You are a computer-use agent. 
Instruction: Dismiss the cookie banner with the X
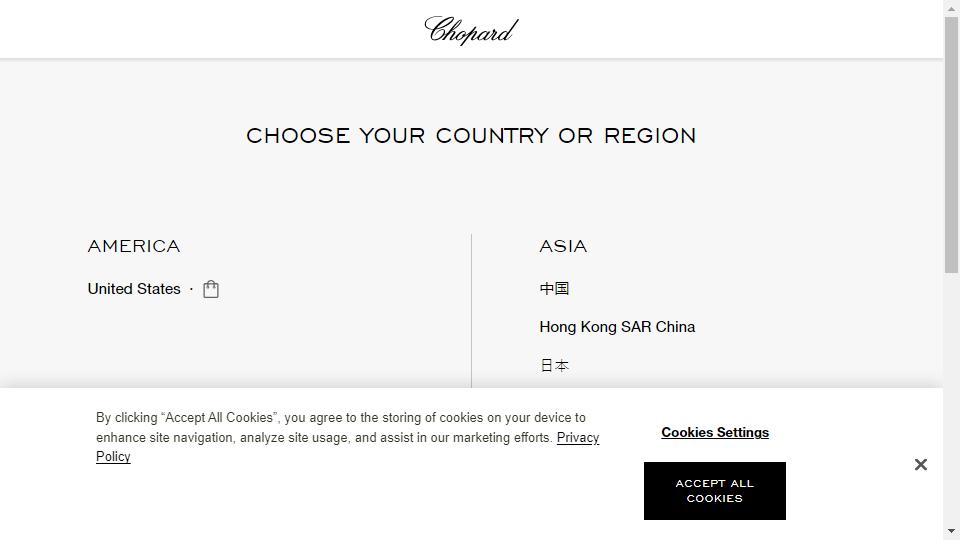tap(920, 465)
